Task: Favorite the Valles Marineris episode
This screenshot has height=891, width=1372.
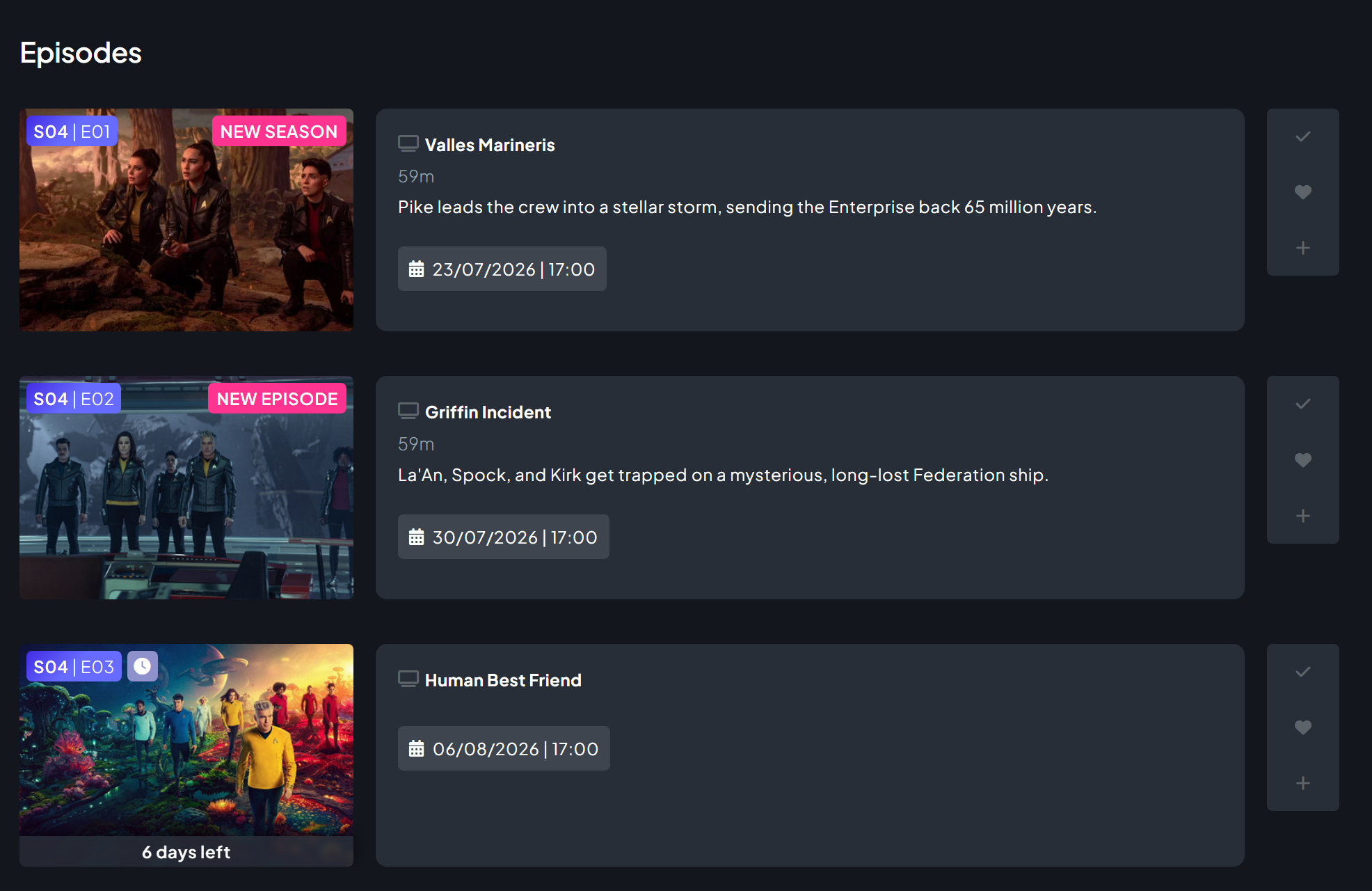Action: pyautogui.click(x=1302, y=192)
